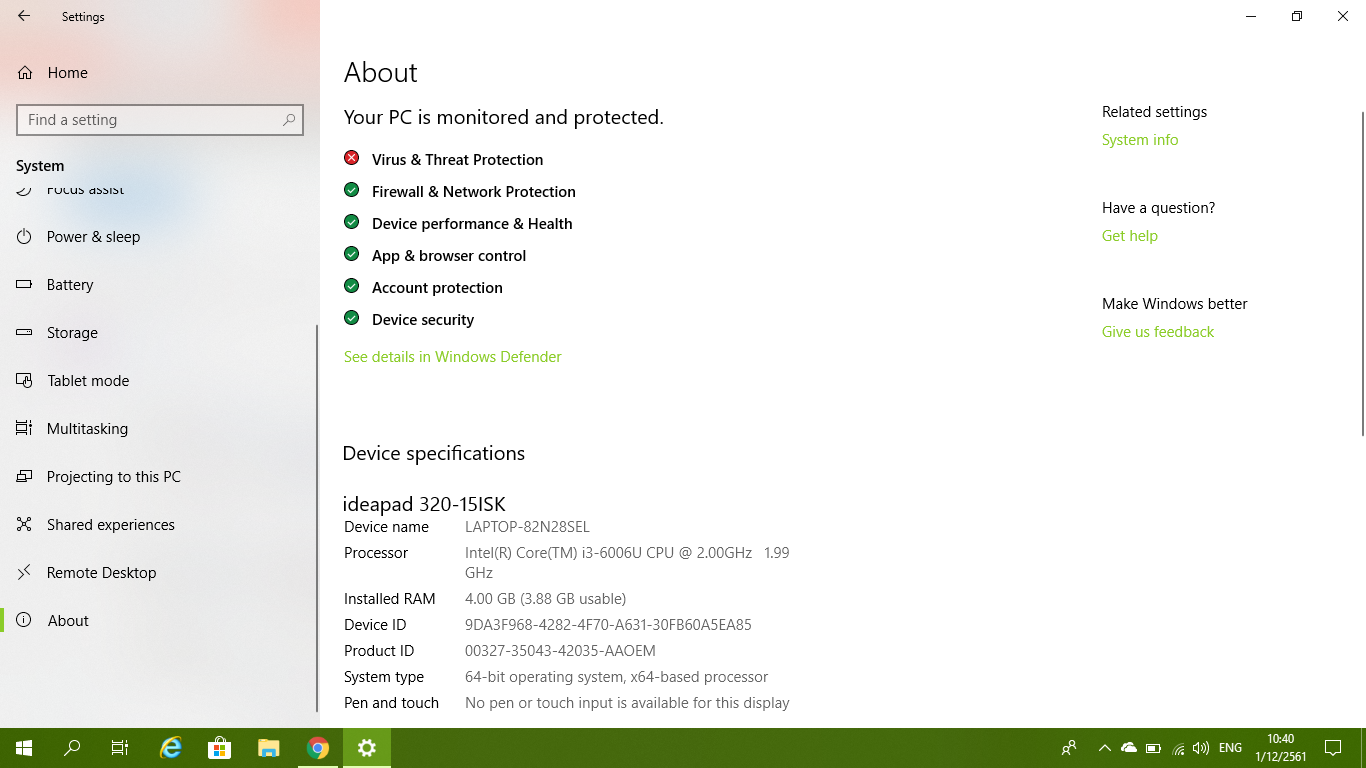
Task: Click the ideapad 320-15ISK model name
Action: click(x=424, y=504)
